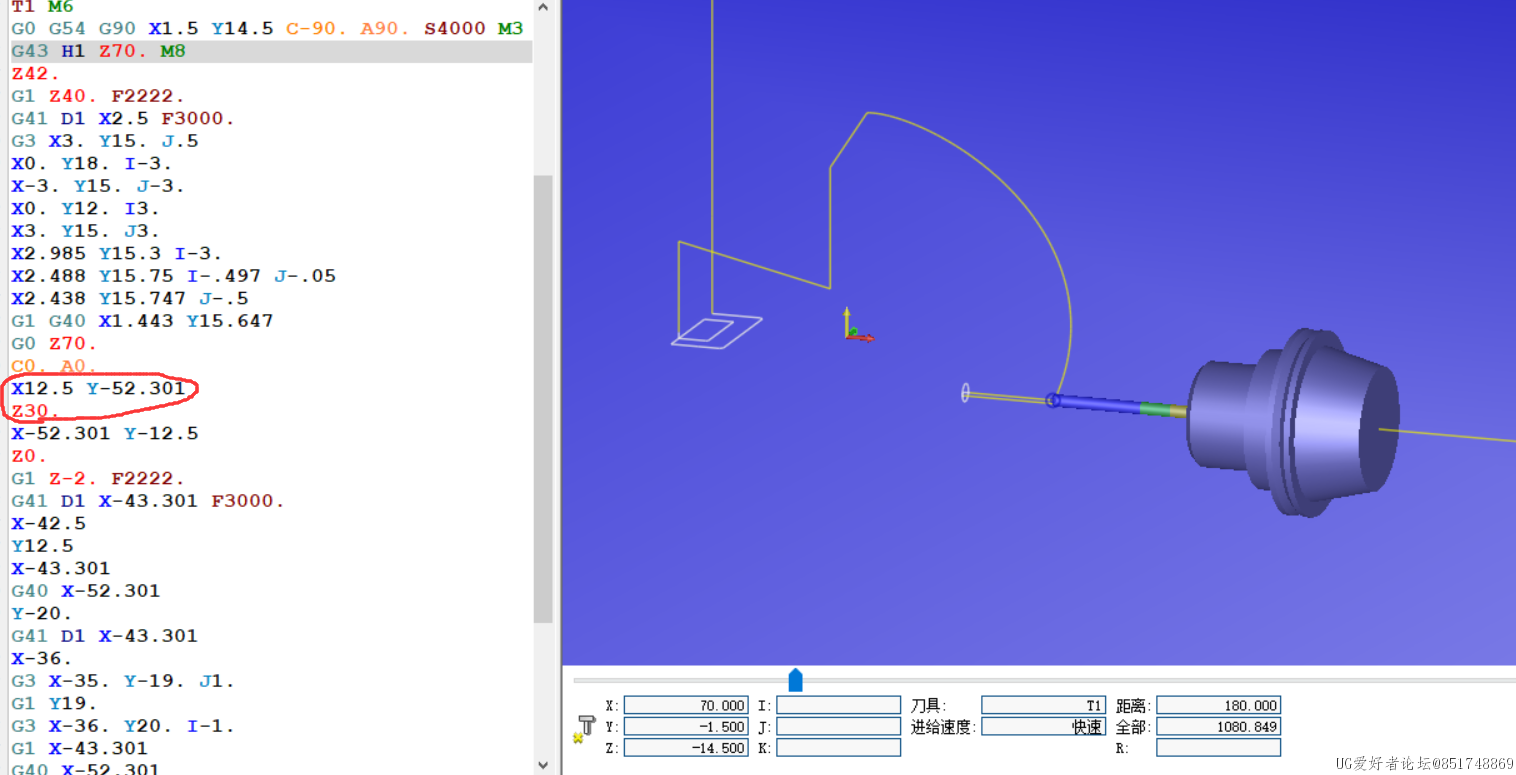The height and width of the screenshot is (775, 1516).
Task: Click in the empty K field
Action: point(838,748)
